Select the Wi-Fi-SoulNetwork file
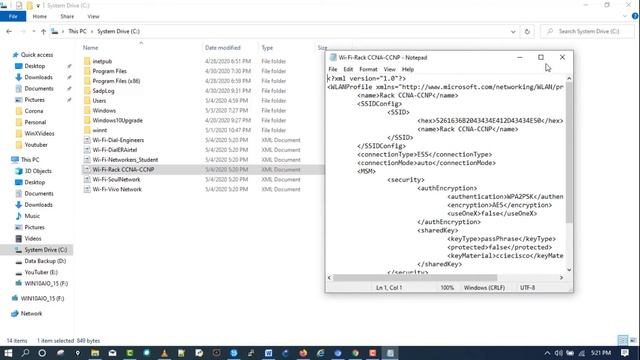640x360 pixels. pos(116,180)
